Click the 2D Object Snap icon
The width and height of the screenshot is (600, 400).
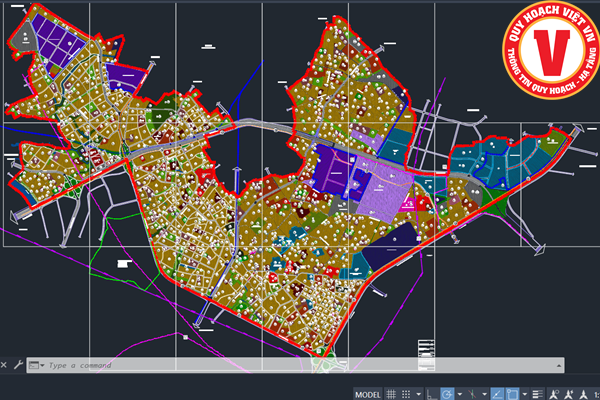point(512,394)
